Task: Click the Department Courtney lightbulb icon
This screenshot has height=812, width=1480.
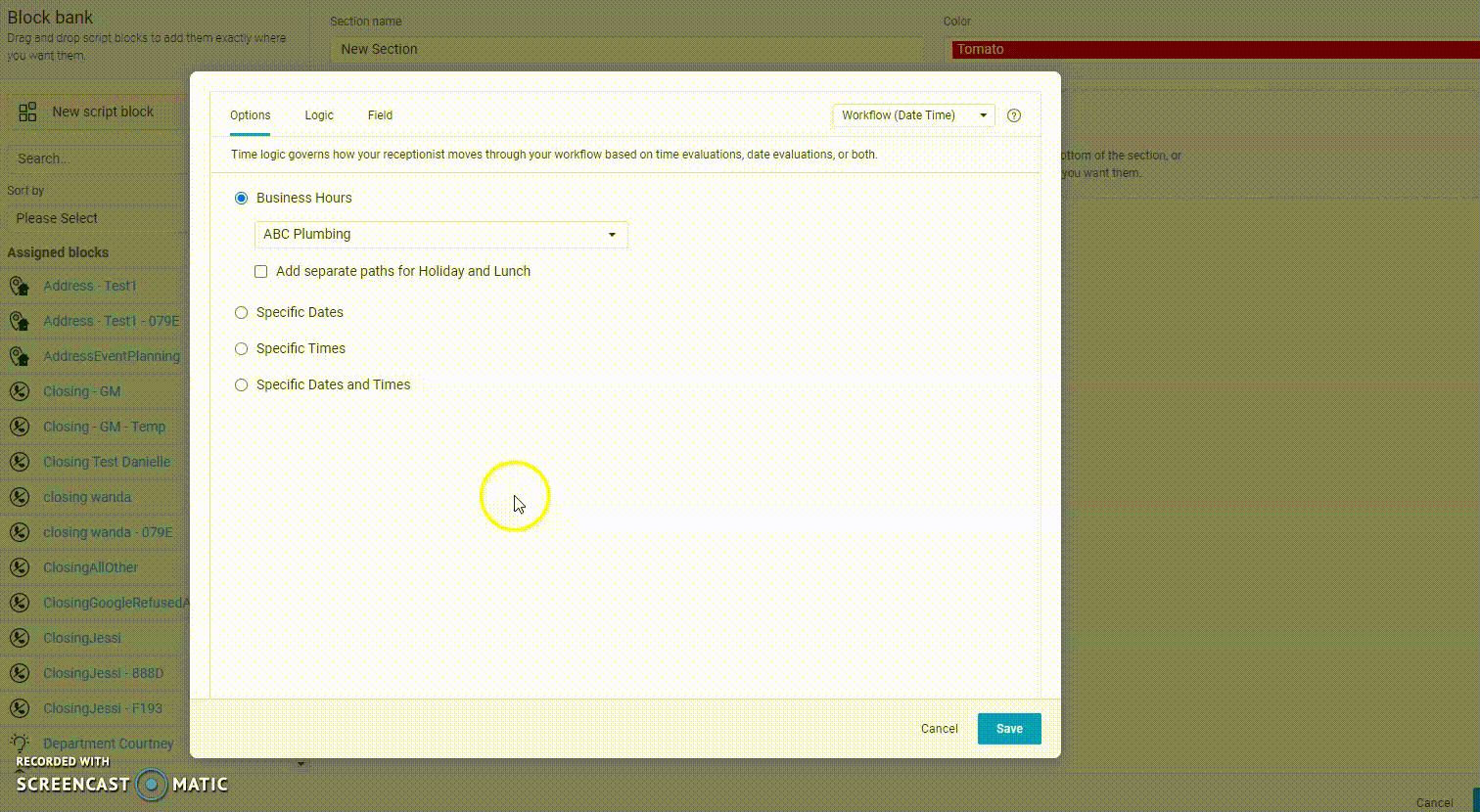Action: pos(20,744)
